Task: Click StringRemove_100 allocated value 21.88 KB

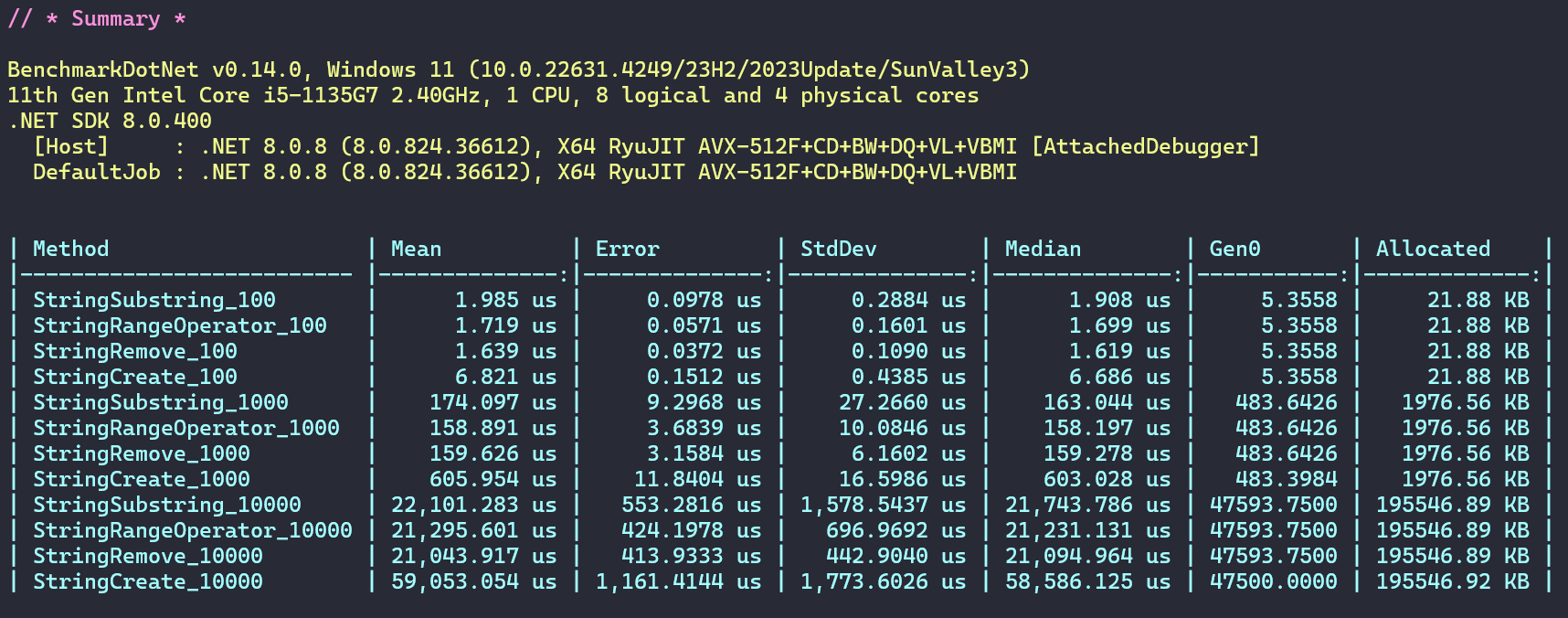Action: click(x=1478, y=351)
